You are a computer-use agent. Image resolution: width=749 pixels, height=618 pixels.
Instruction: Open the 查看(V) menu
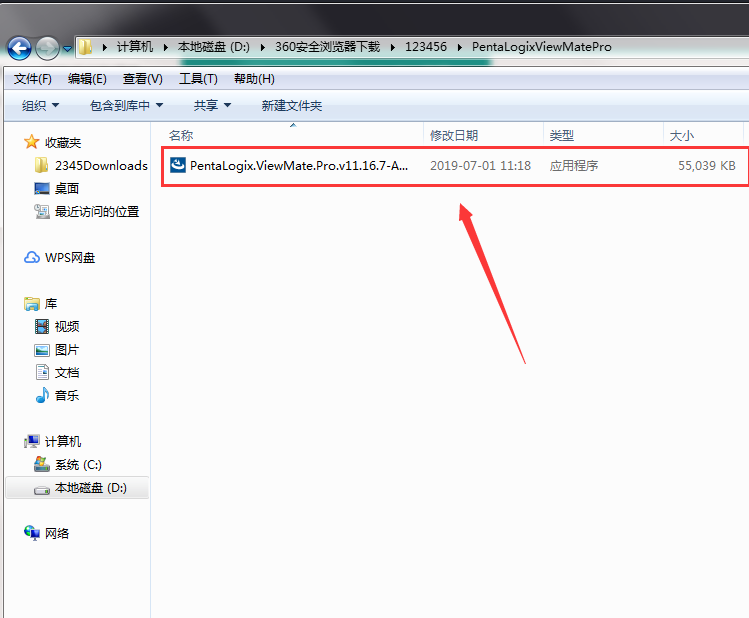[142, 79]
